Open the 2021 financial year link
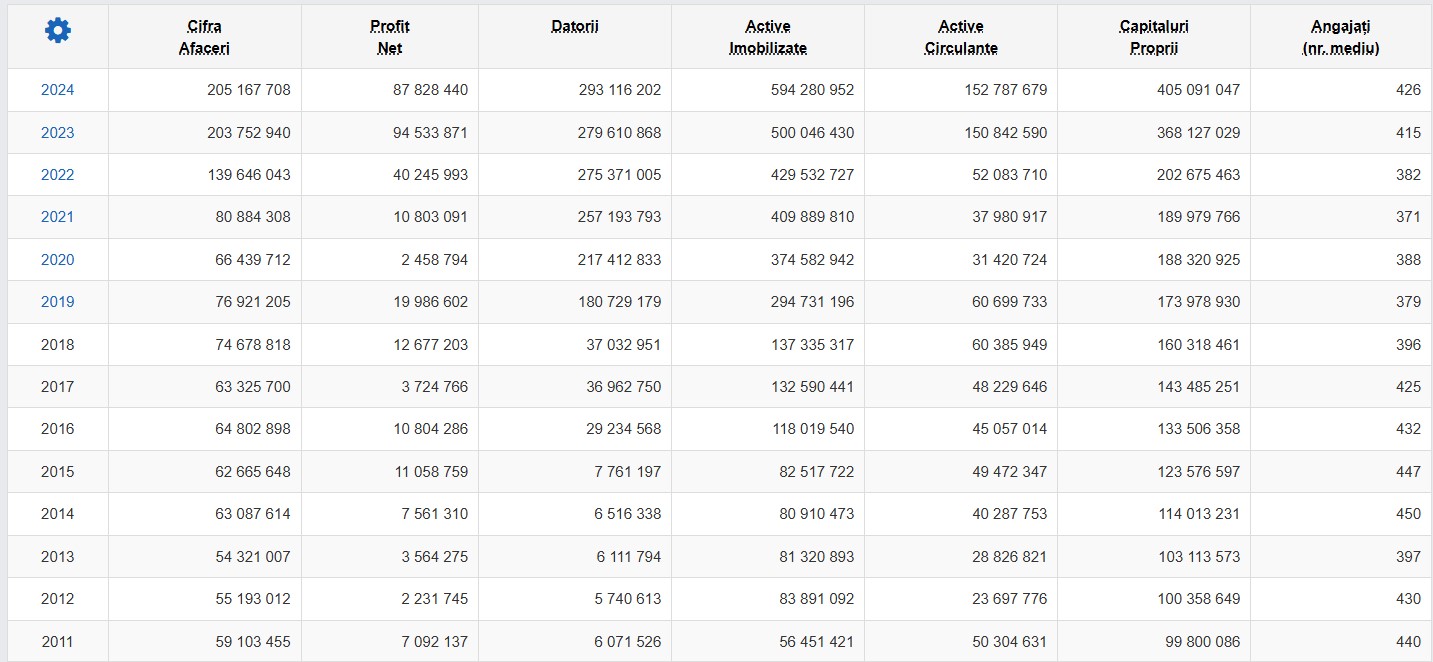The image size is (1433, 662). pos(58,217)
